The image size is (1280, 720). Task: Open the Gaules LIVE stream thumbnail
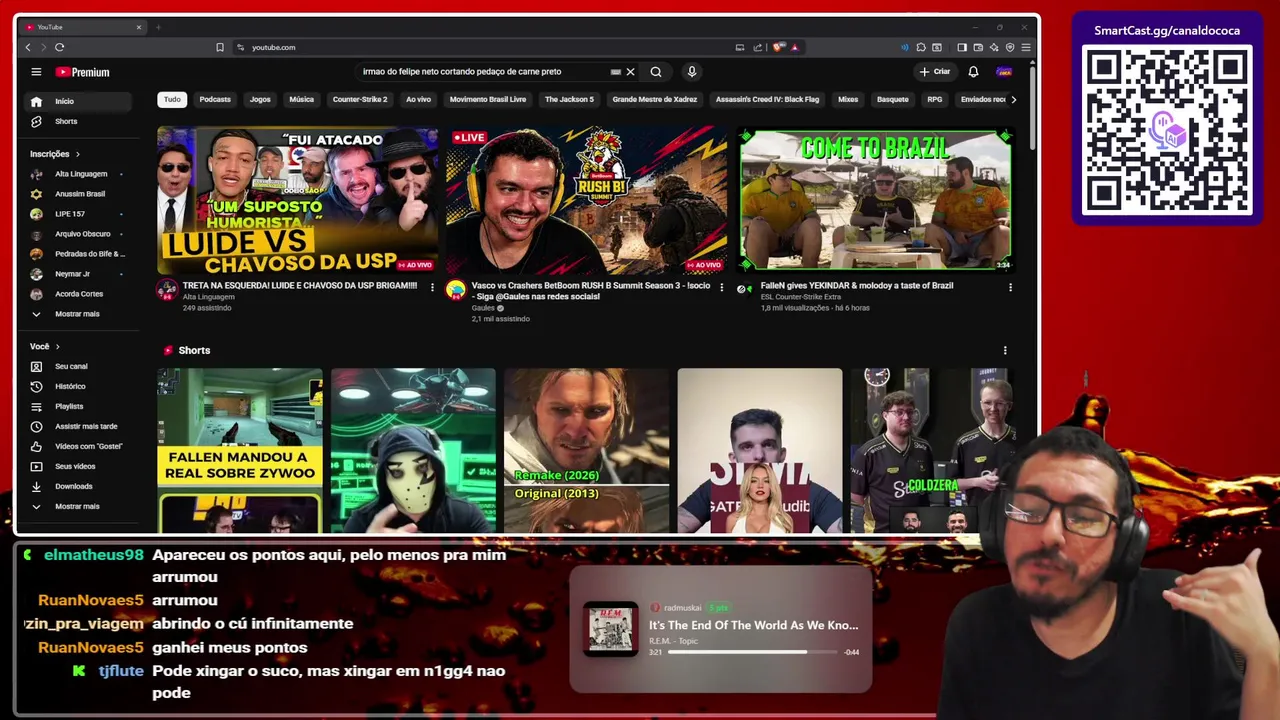click(586, 200)
